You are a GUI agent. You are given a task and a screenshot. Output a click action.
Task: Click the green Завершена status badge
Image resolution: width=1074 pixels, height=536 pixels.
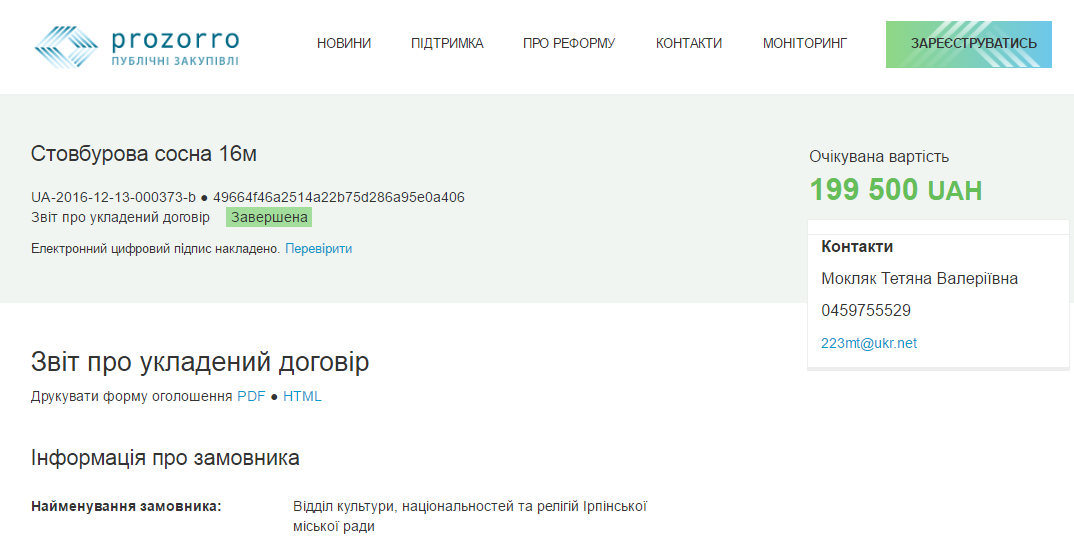click(x=269, y=217)
